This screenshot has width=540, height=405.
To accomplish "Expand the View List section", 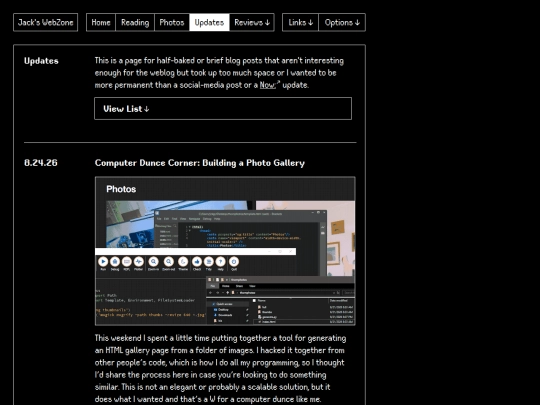I will [223, 108].
